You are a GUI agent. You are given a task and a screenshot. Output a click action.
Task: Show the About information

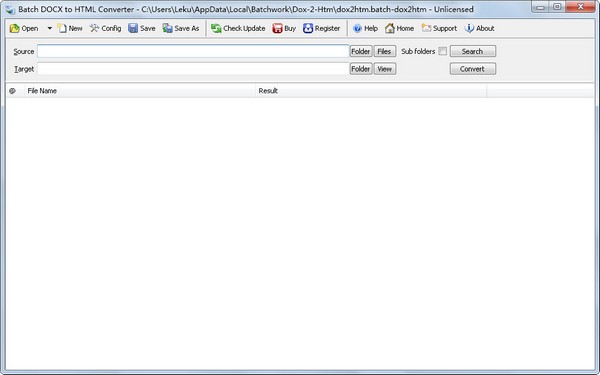click(479, 28)
